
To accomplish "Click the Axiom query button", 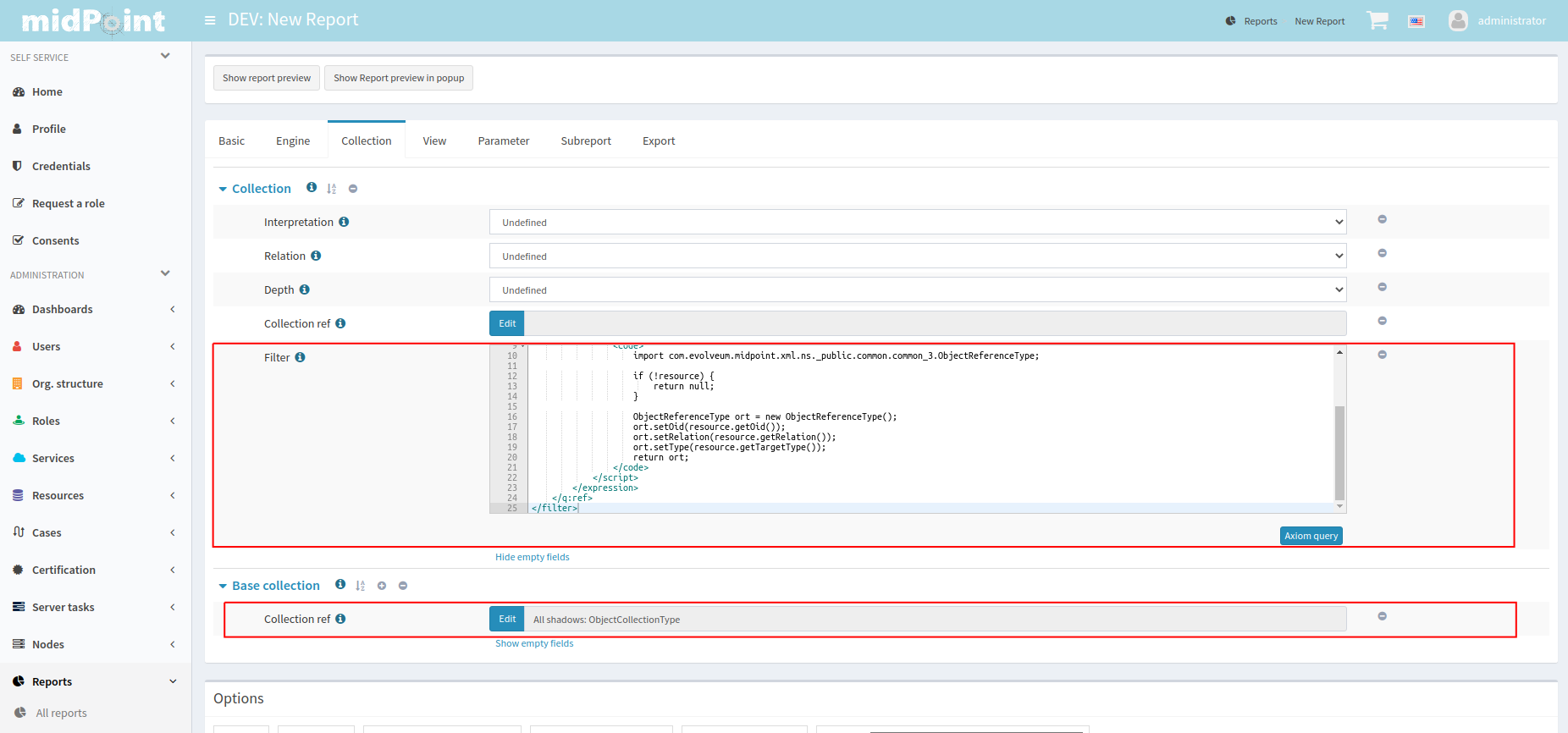I will [1311, 536].
